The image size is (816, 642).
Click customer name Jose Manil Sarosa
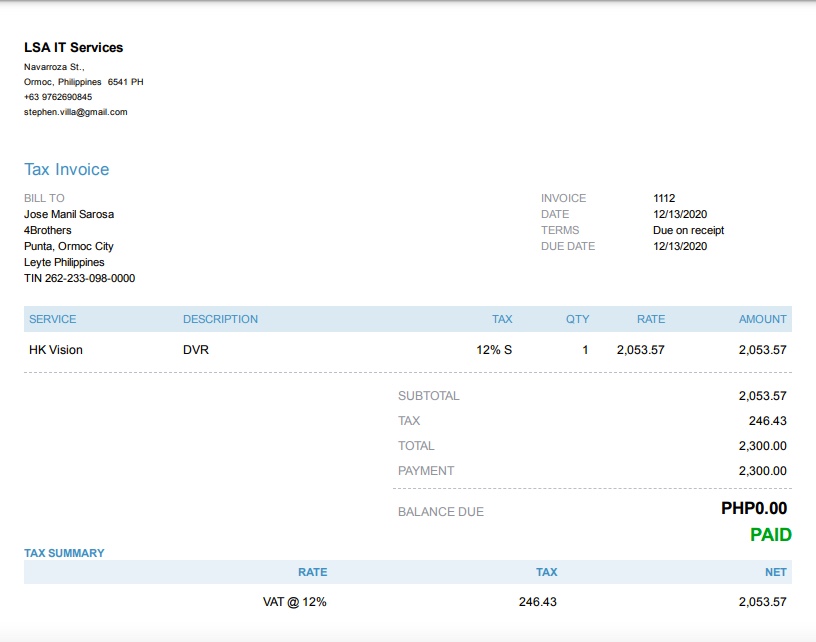coord(69,214)
